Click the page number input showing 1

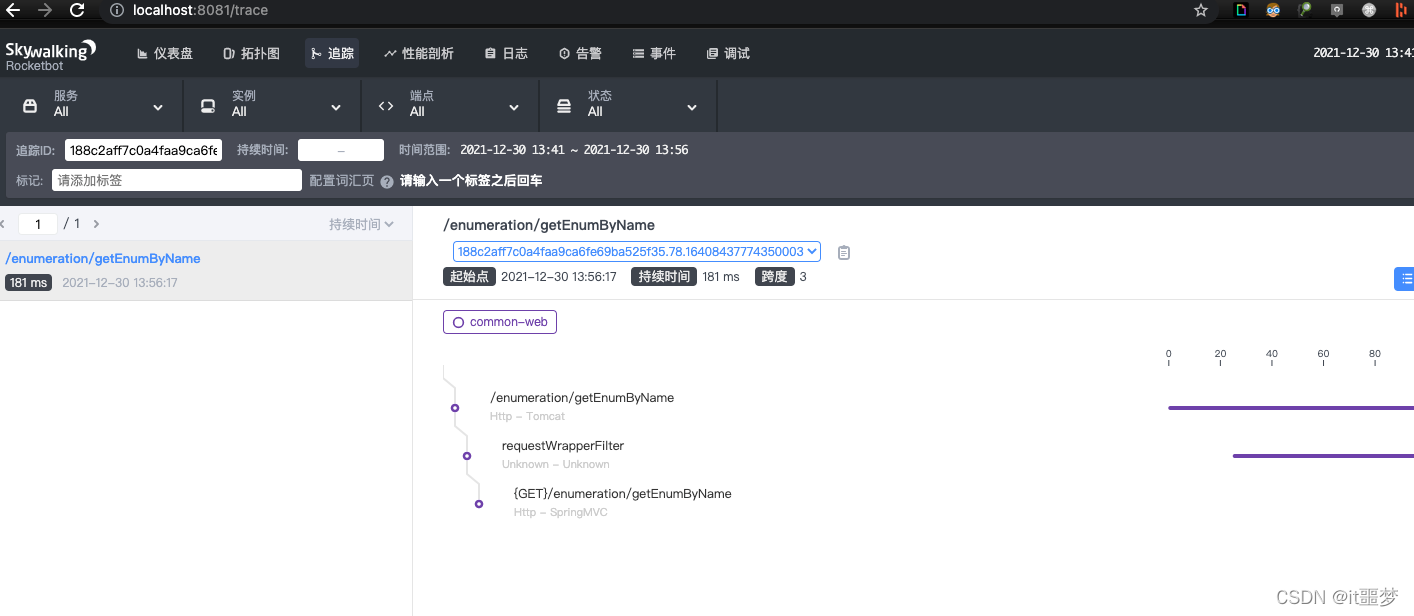click(x=38, y=224)
